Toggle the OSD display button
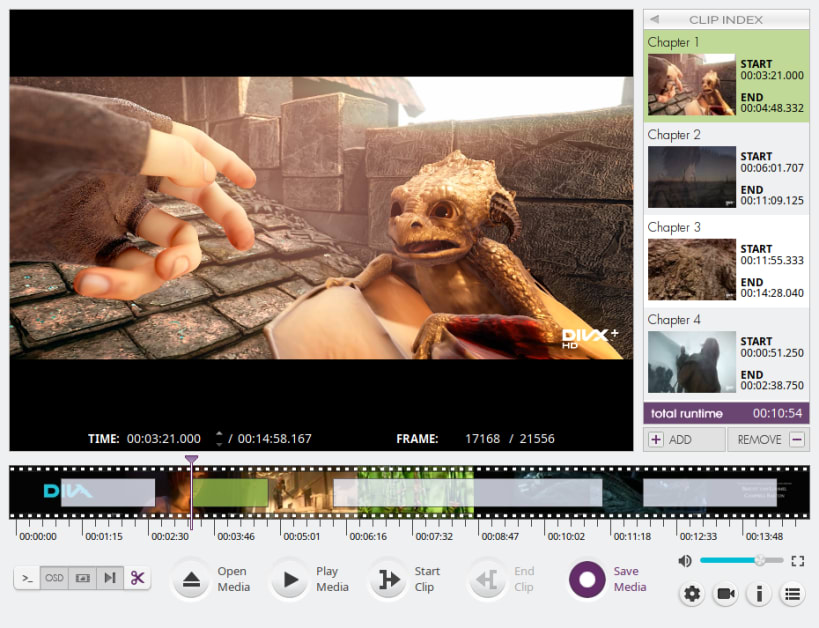Screen dimensions: 819x628 point(54,578)
